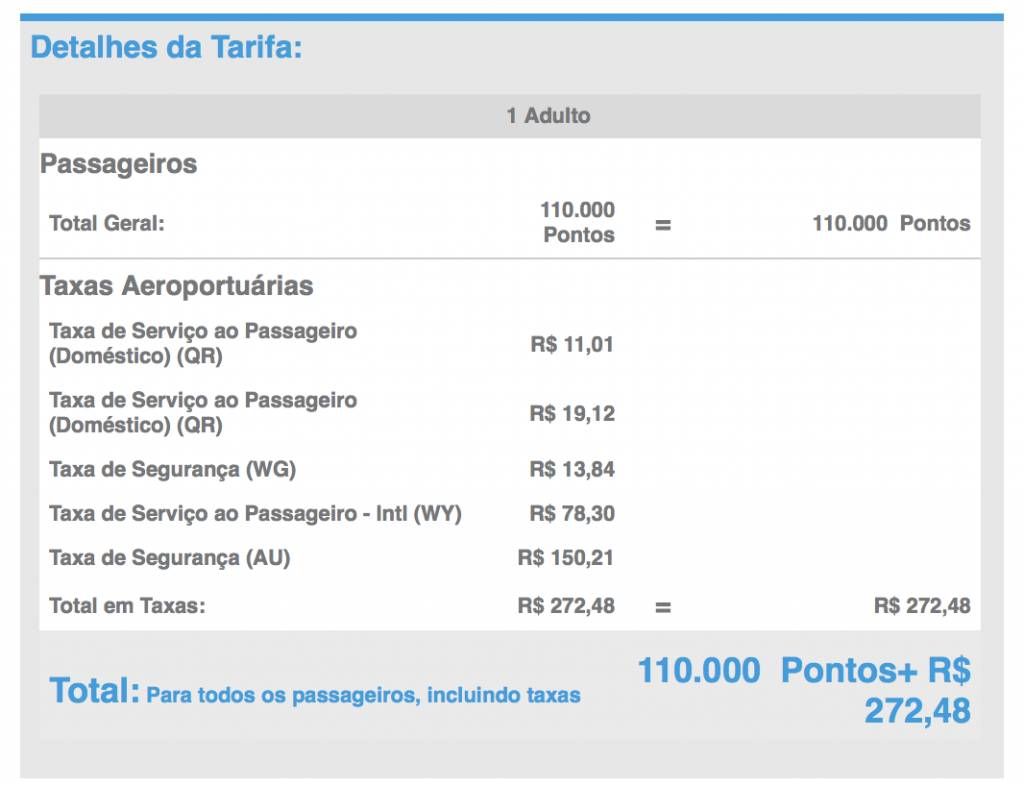This screenshot has width=1024, height=786.
Task: Click the Taxas Aeroportuárias section title
Action: 176,286
